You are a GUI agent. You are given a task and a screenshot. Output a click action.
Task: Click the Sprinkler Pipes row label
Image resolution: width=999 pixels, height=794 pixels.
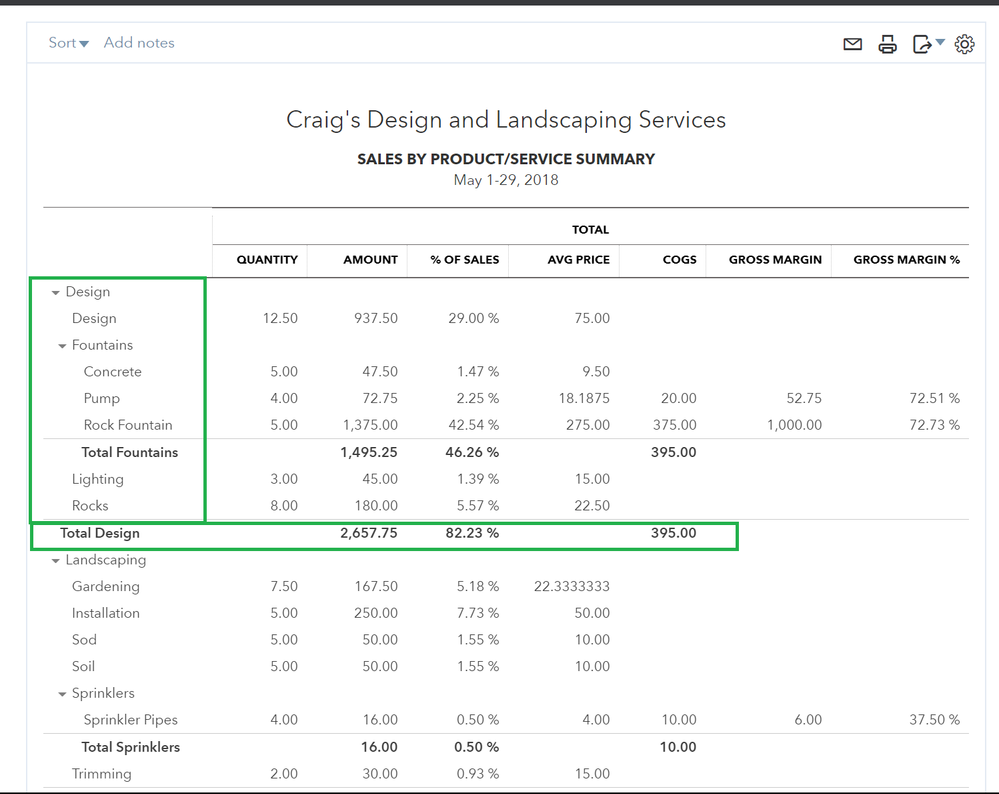click(130, 720)
